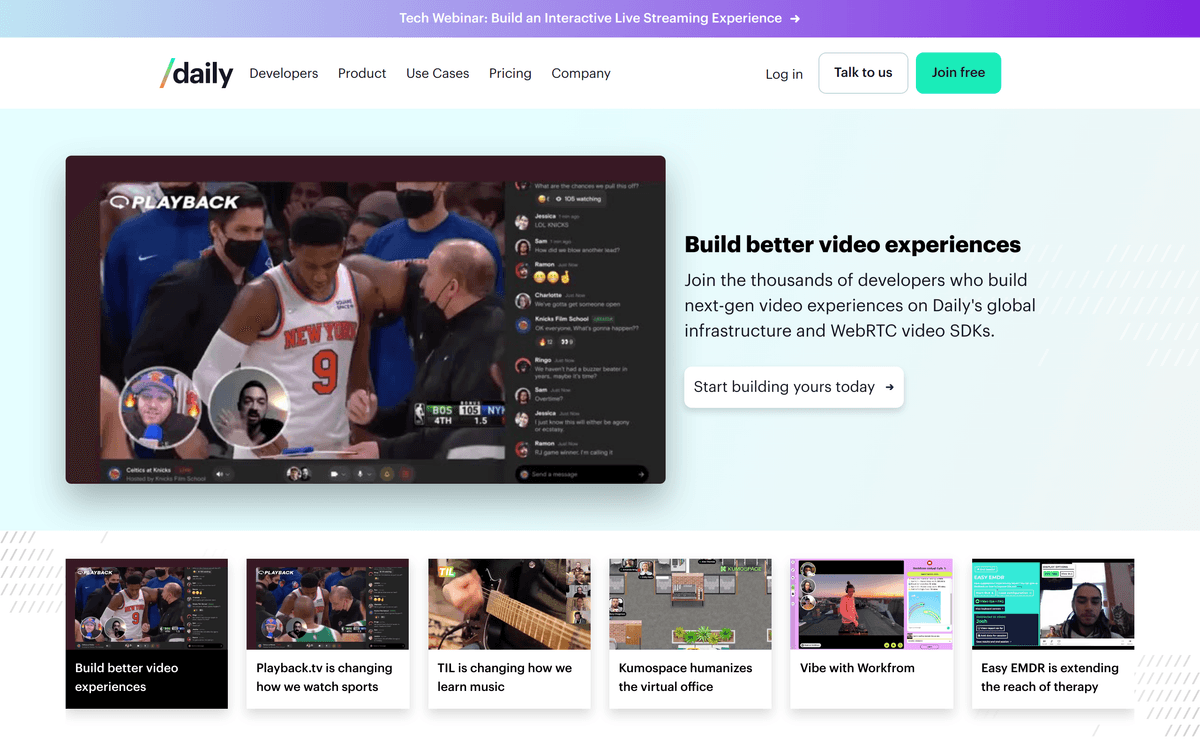1200x750 pixels.
Task: Click the main Playback hero video
Action: click(x=365, y=320)
